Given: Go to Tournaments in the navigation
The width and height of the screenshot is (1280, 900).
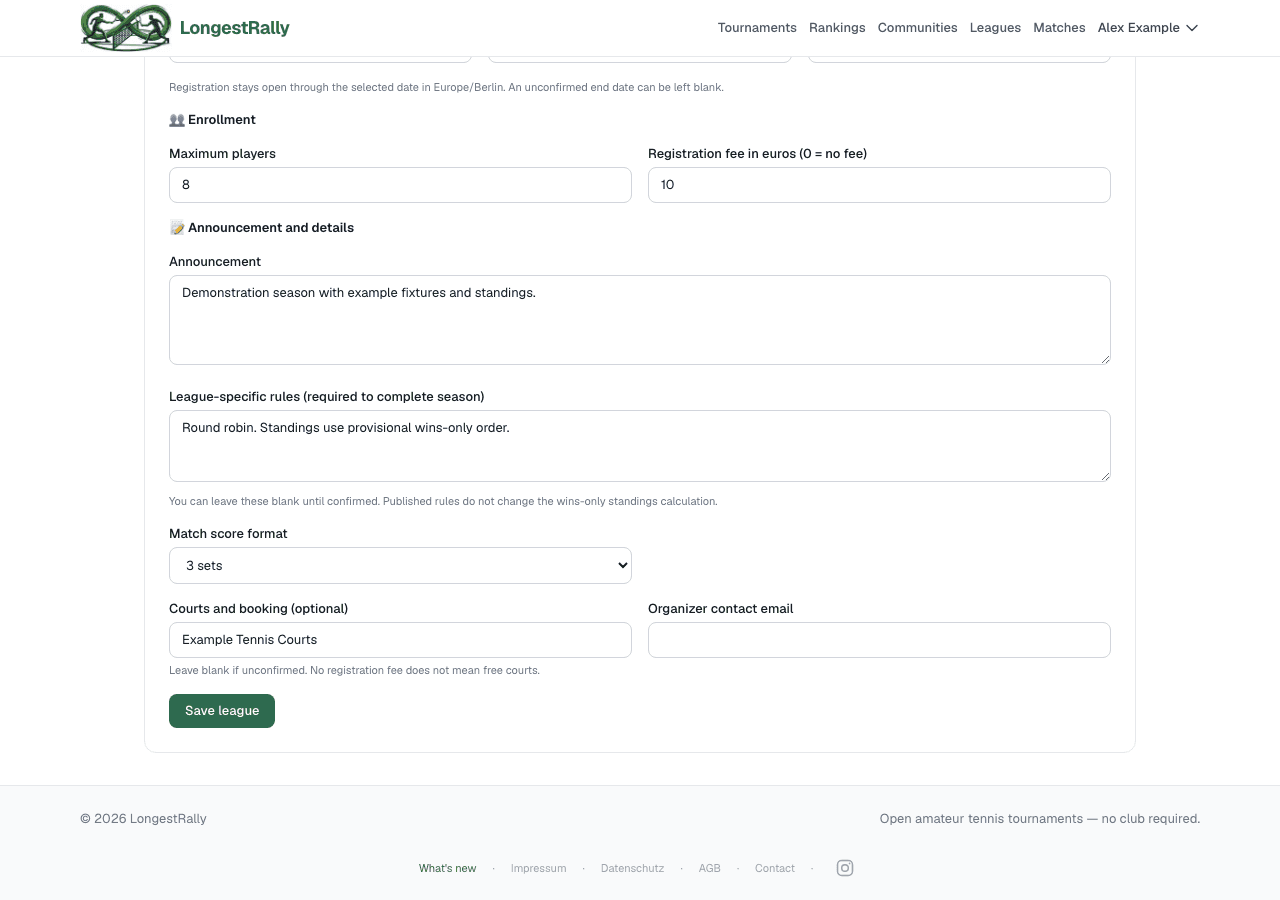Looking at the screenshot, I should 757,28.
